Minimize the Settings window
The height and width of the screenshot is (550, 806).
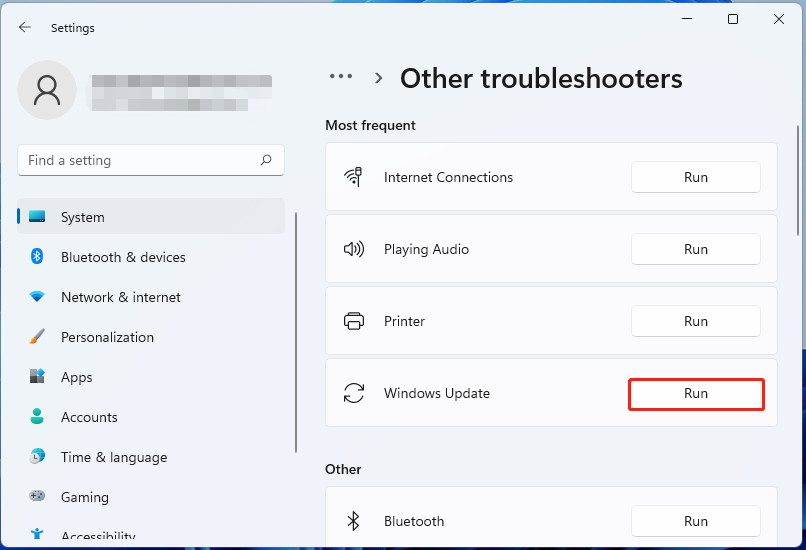(x=687, y=19)
